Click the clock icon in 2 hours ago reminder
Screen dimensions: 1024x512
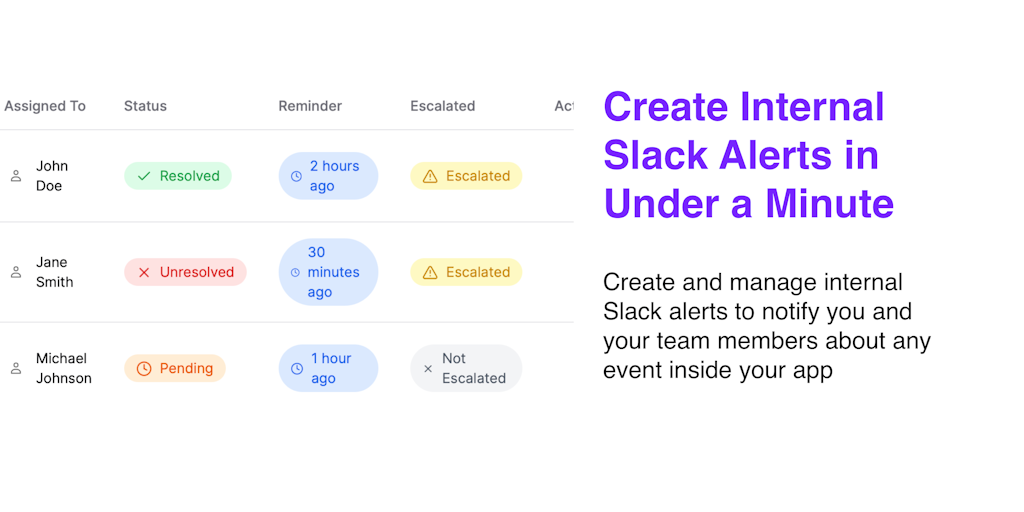pyautogui.click(x=296, y=176)
